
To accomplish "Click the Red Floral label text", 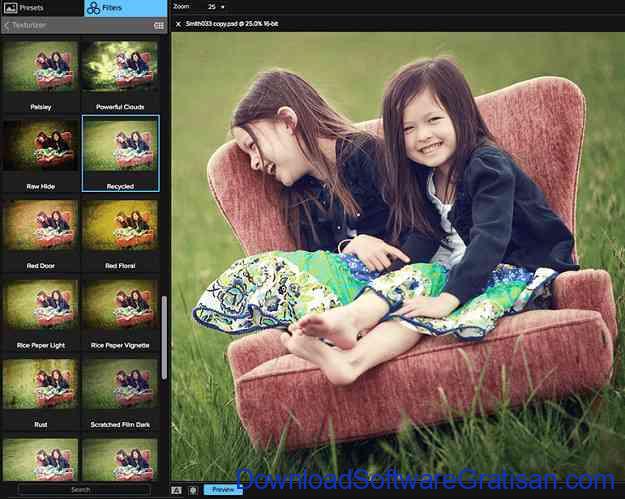I will point(120,265).
